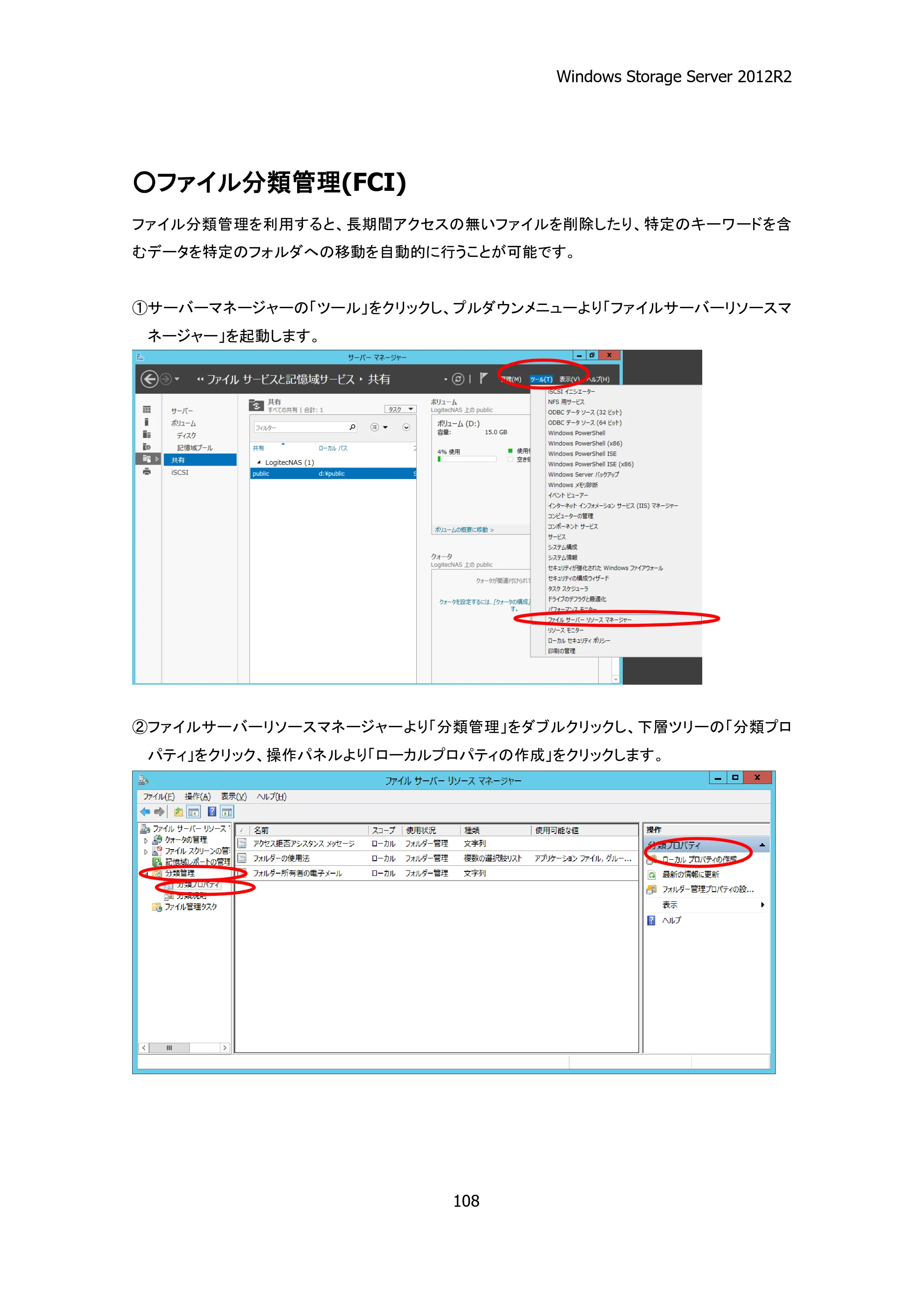924x1307 pixels.
Task: Click the 4% 使用 volume usage bar
Action: (467, 459)
